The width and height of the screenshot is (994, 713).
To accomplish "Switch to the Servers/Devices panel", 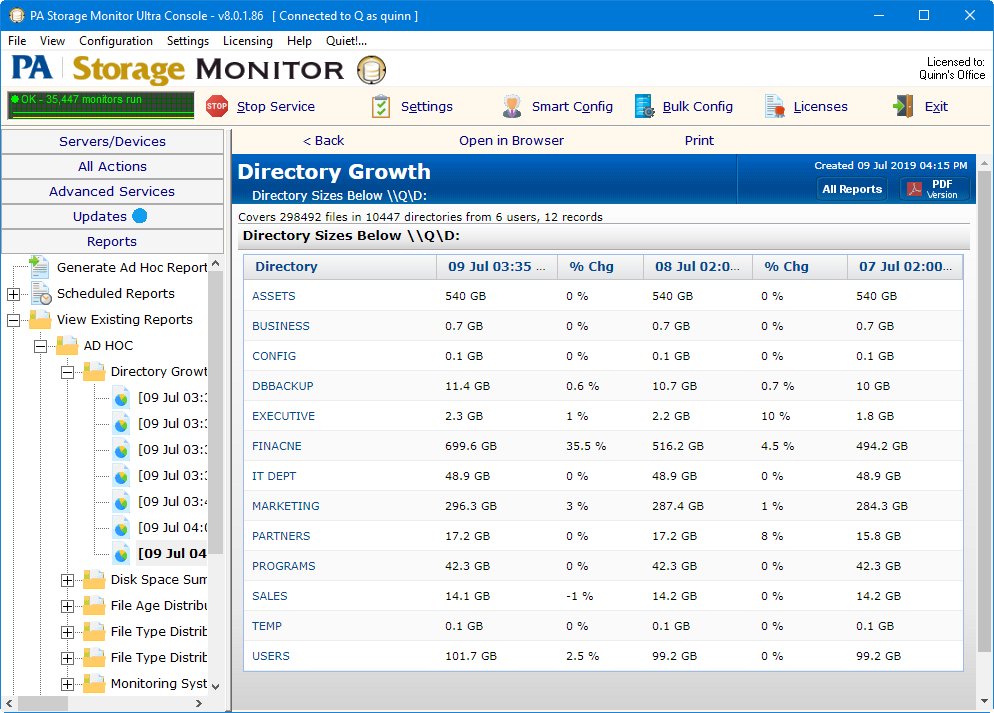I will coord(112,141).
